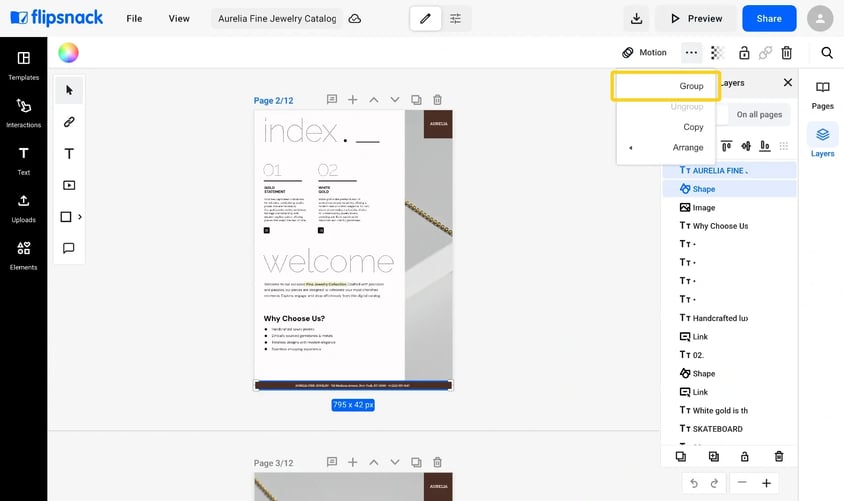Click the redo arrow
This screenshot has width=844, height=501.
pyautogui.click(x=714, y=483)
